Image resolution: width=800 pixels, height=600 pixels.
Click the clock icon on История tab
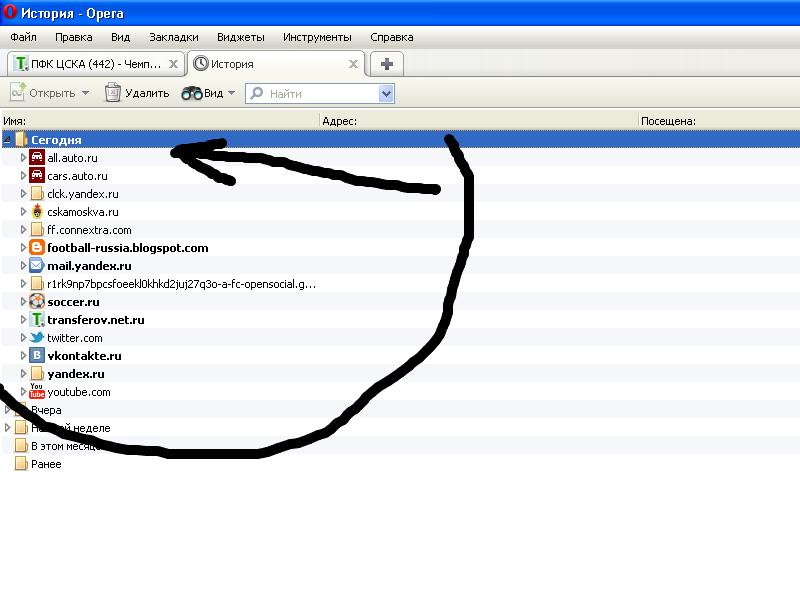point(201,63)
